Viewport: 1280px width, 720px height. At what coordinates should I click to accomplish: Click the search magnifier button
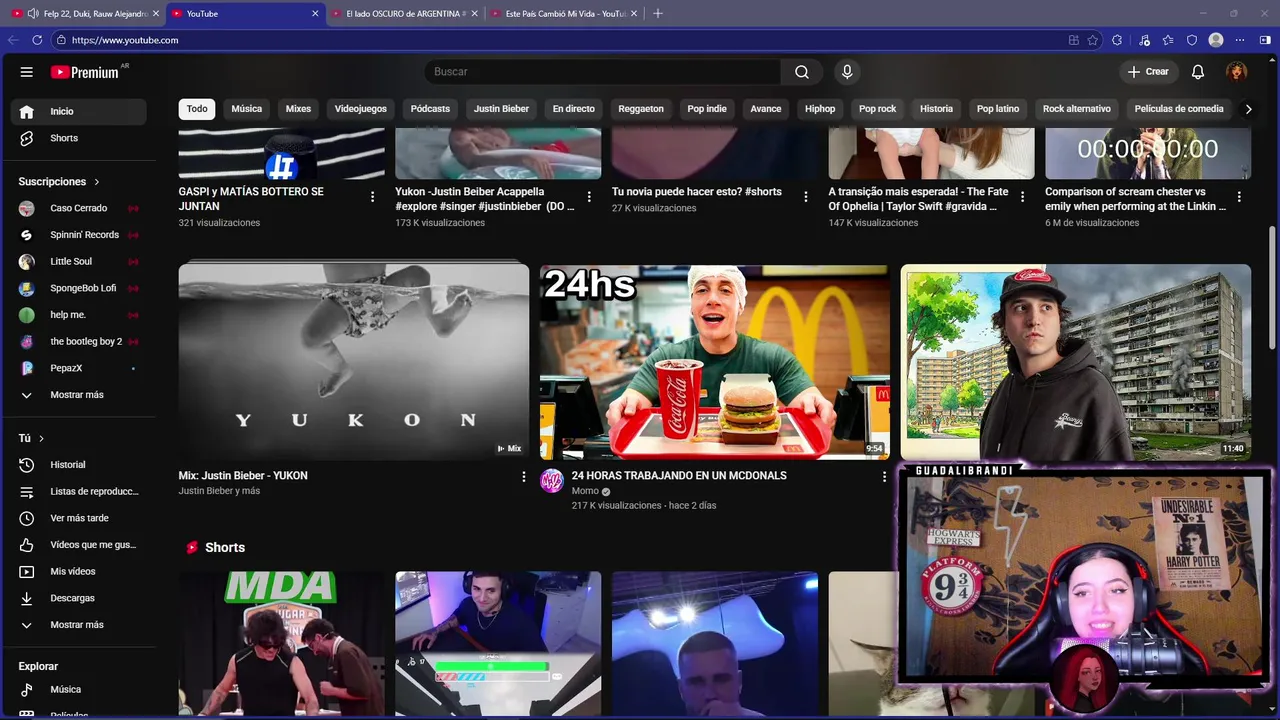pos(802,72)
